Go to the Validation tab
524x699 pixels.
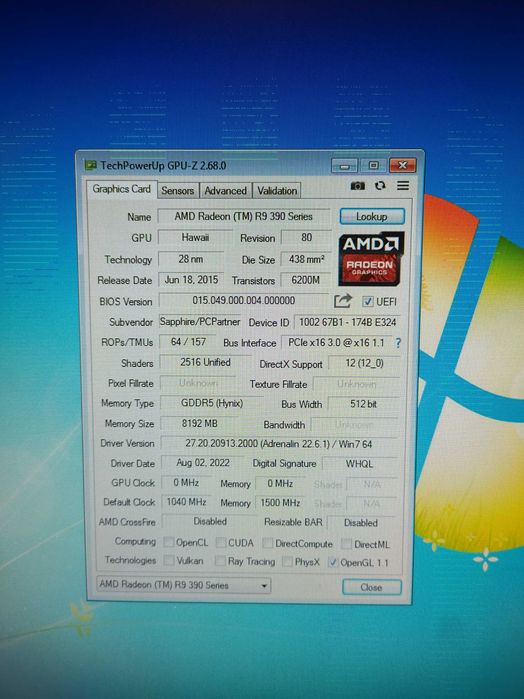277,191
